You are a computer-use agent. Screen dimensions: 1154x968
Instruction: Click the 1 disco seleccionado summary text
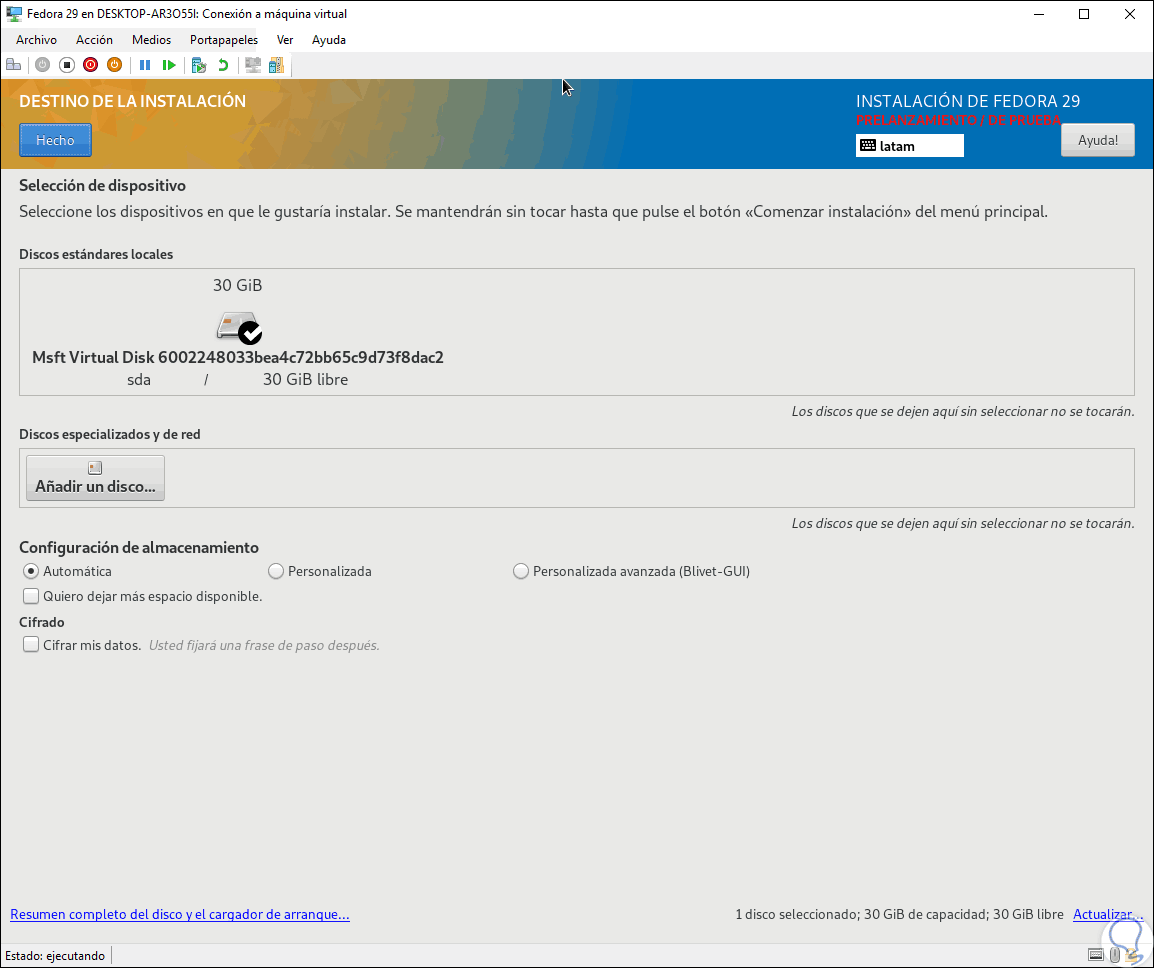point(899,914)
